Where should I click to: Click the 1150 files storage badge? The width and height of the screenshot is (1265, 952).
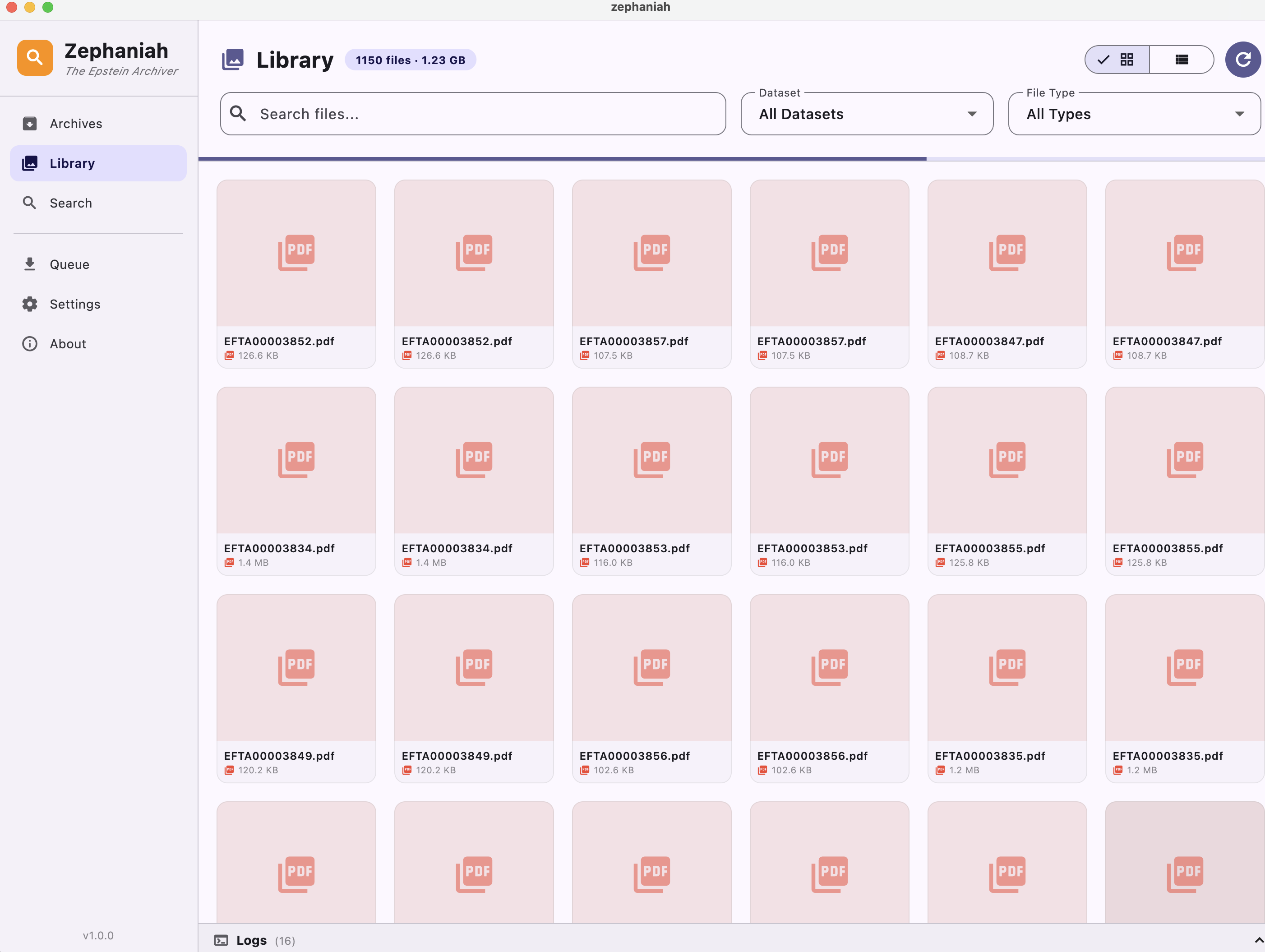[410, 60]
